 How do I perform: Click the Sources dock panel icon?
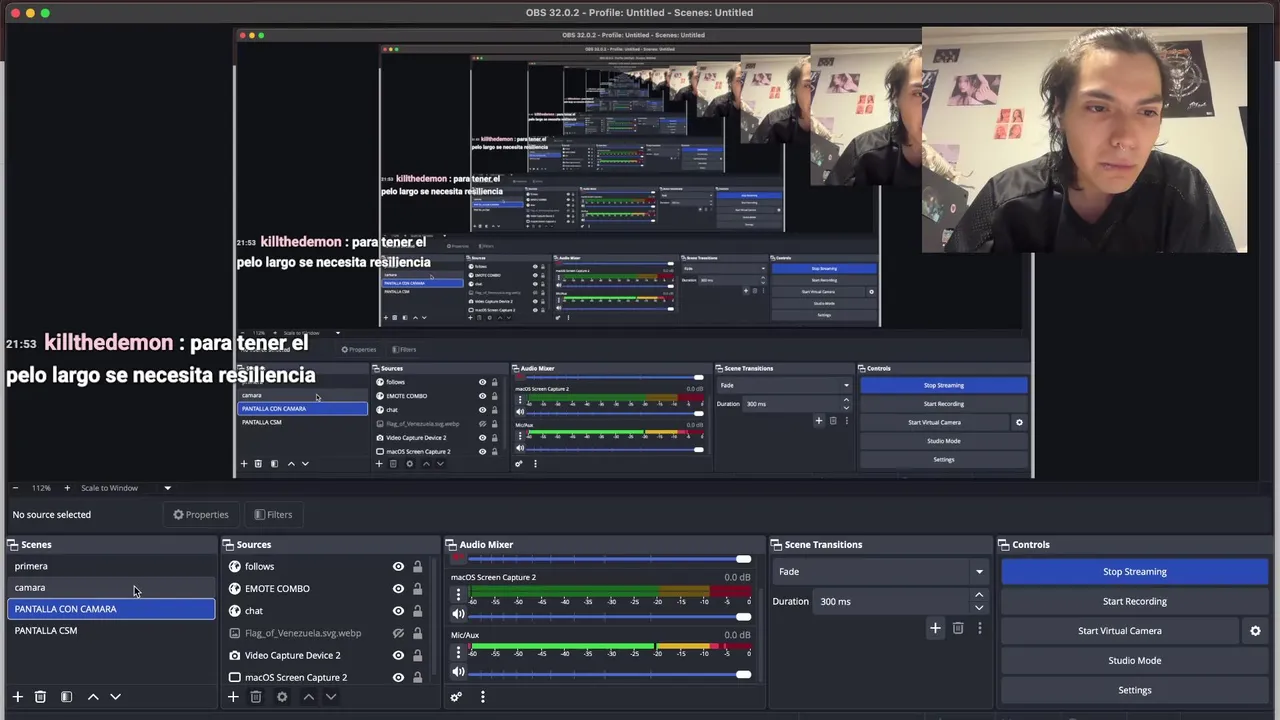click(228, 545)
